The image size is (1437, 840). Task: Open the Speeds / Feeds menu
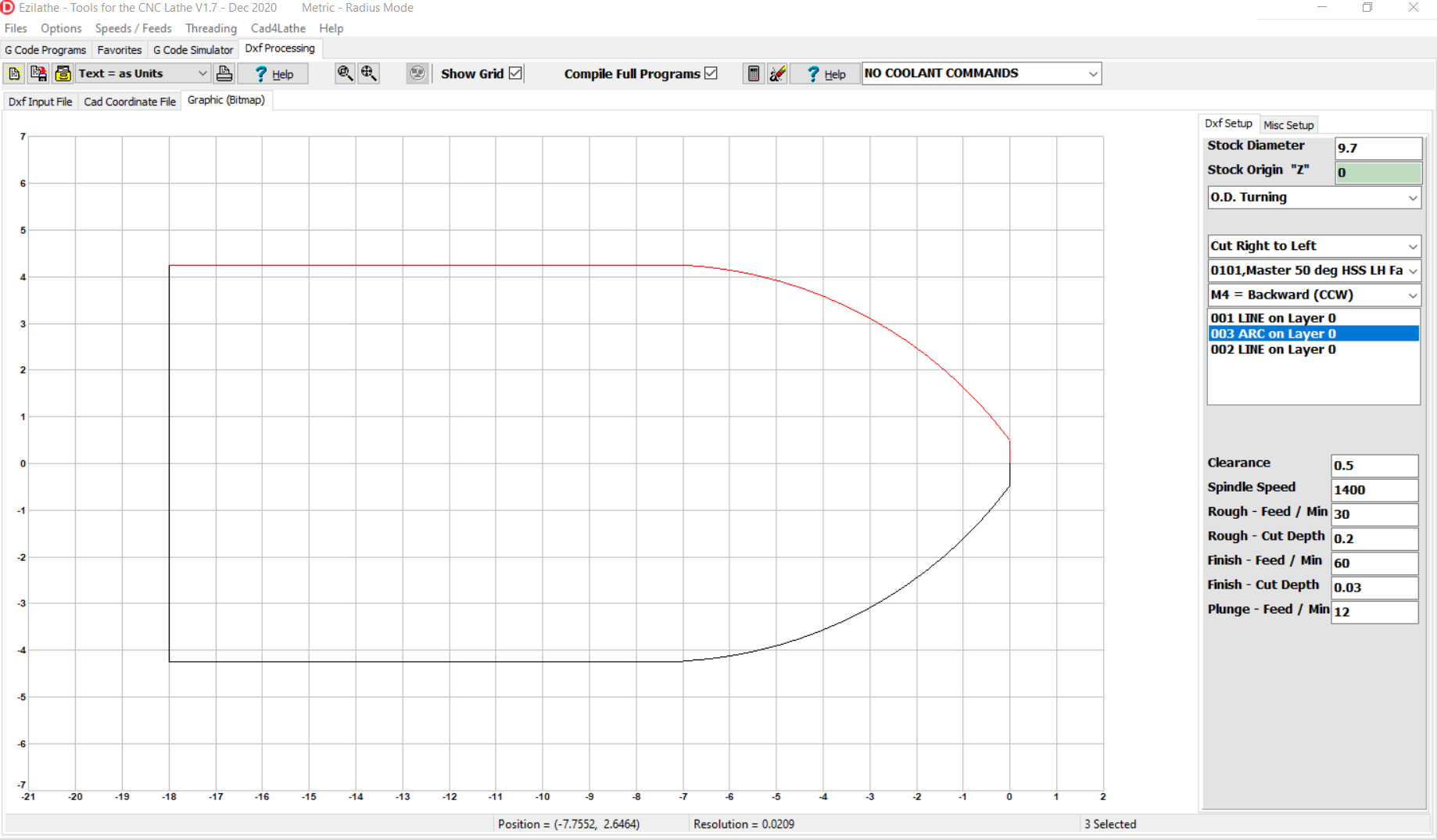point(133,28)
